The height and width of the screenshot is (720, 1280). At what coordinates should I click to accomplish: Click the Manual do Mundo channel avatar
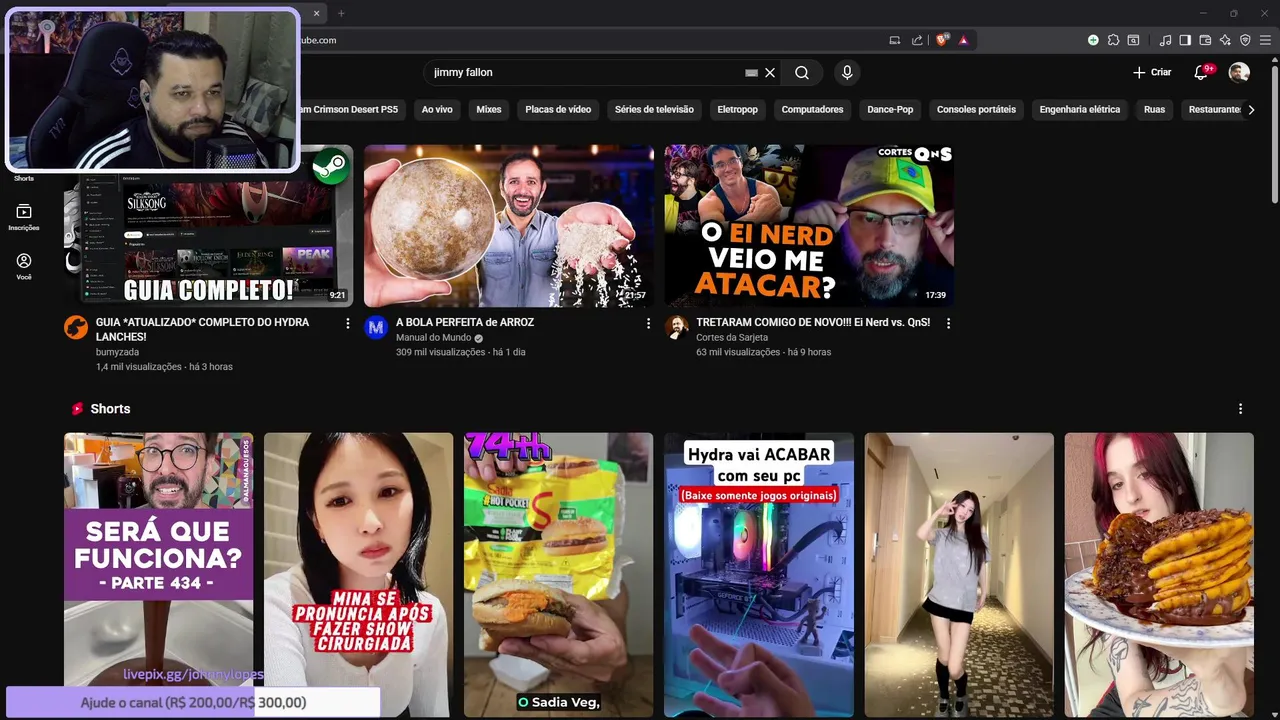pos(376,327)
